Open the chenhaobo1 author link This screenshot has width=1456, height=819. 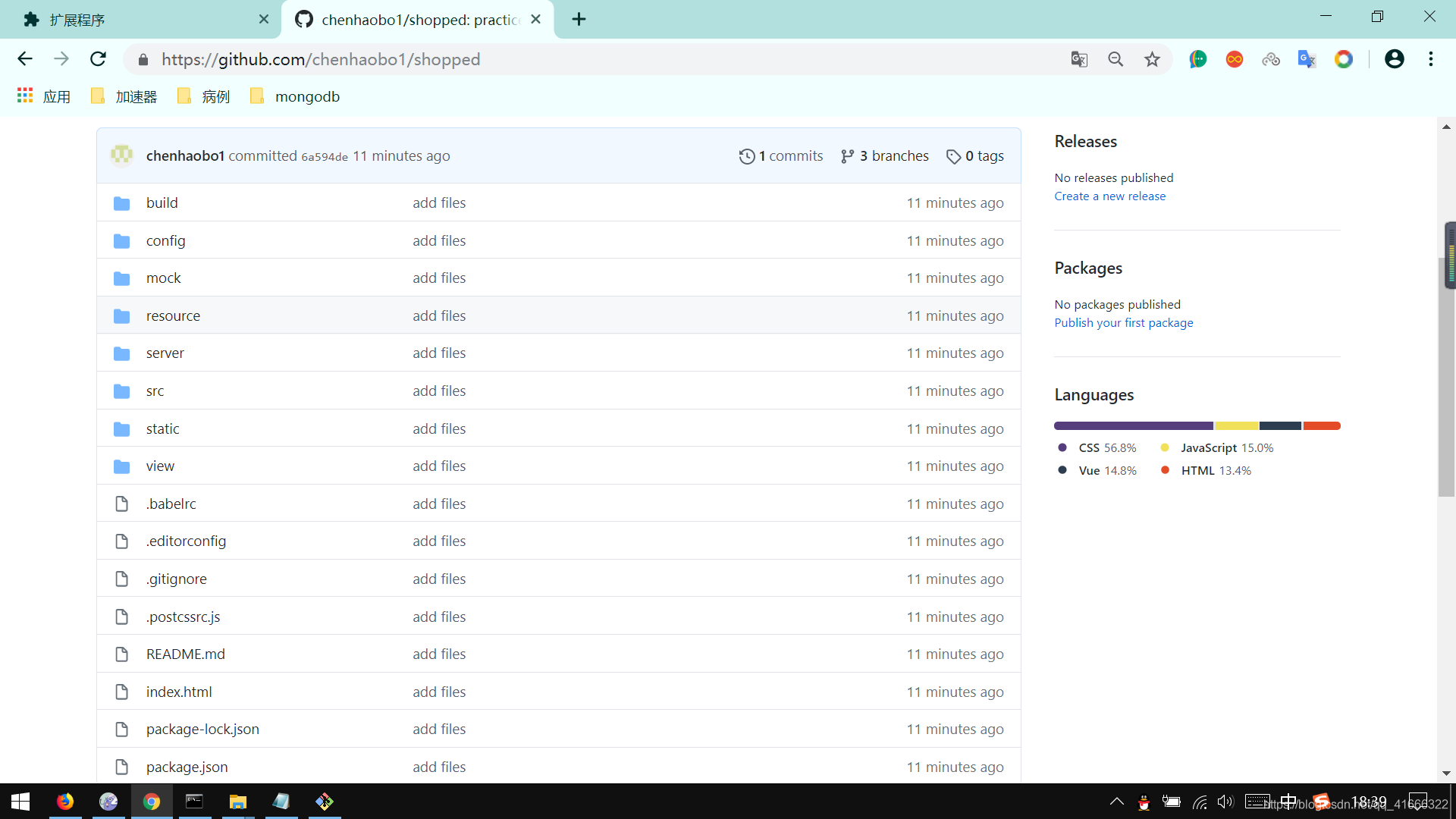185,155
